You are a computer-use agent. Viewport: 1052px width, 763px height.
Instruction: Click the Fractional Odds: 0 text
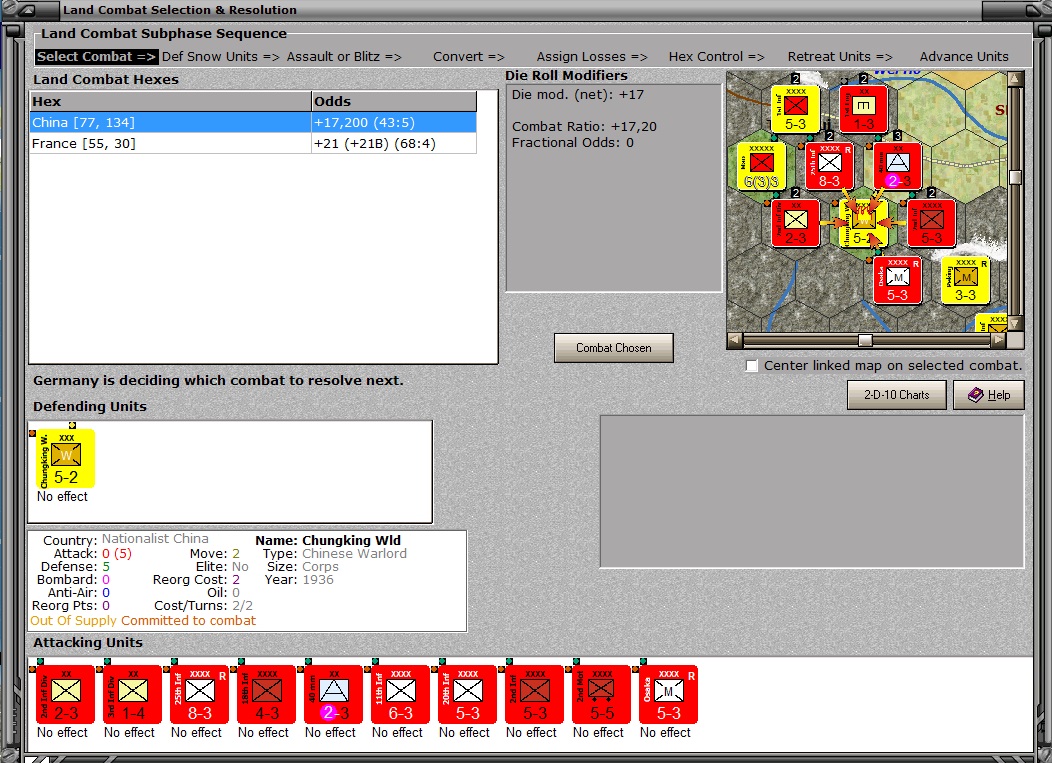pos(572,142)
